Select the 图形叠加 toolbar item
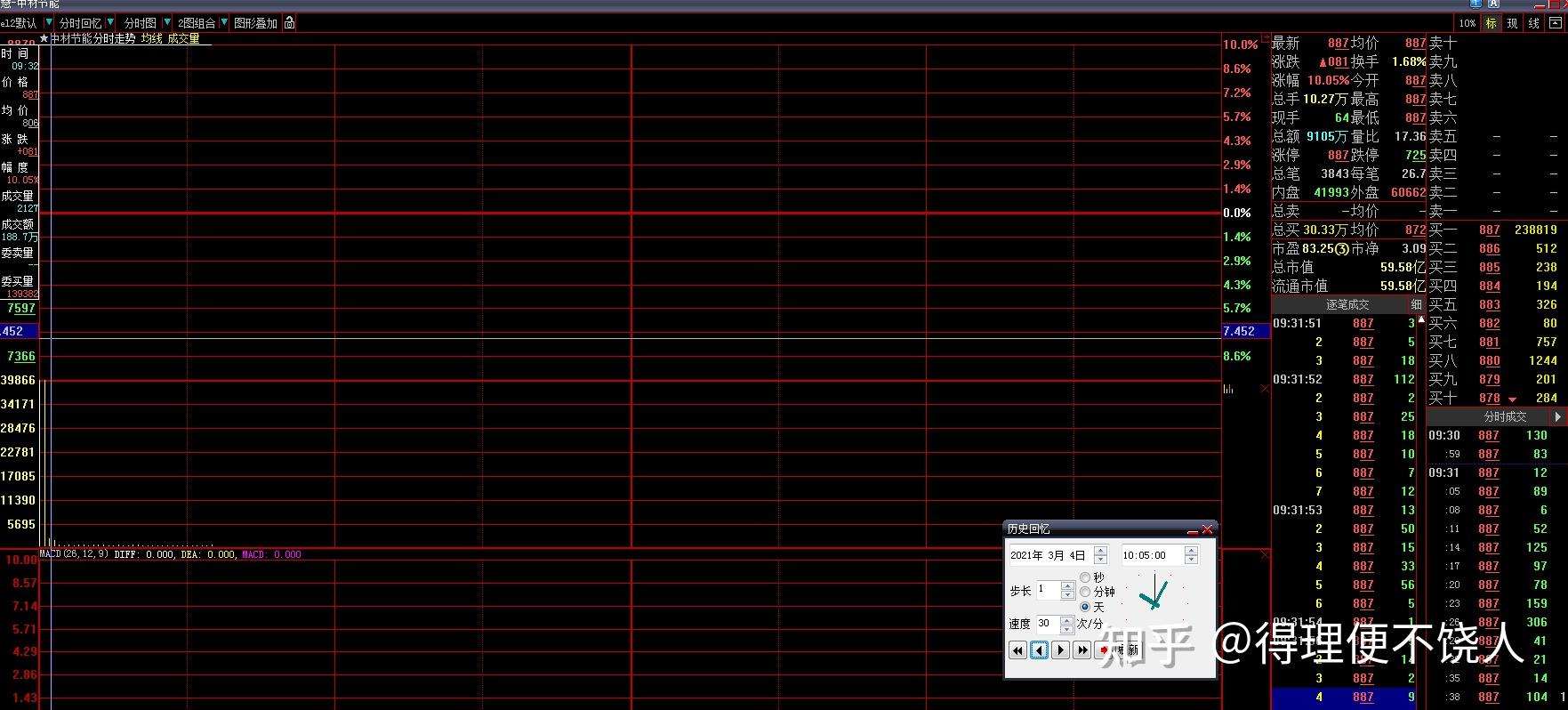The width and height of the screenshot is (1568, 710). click(x=255, y=23)
